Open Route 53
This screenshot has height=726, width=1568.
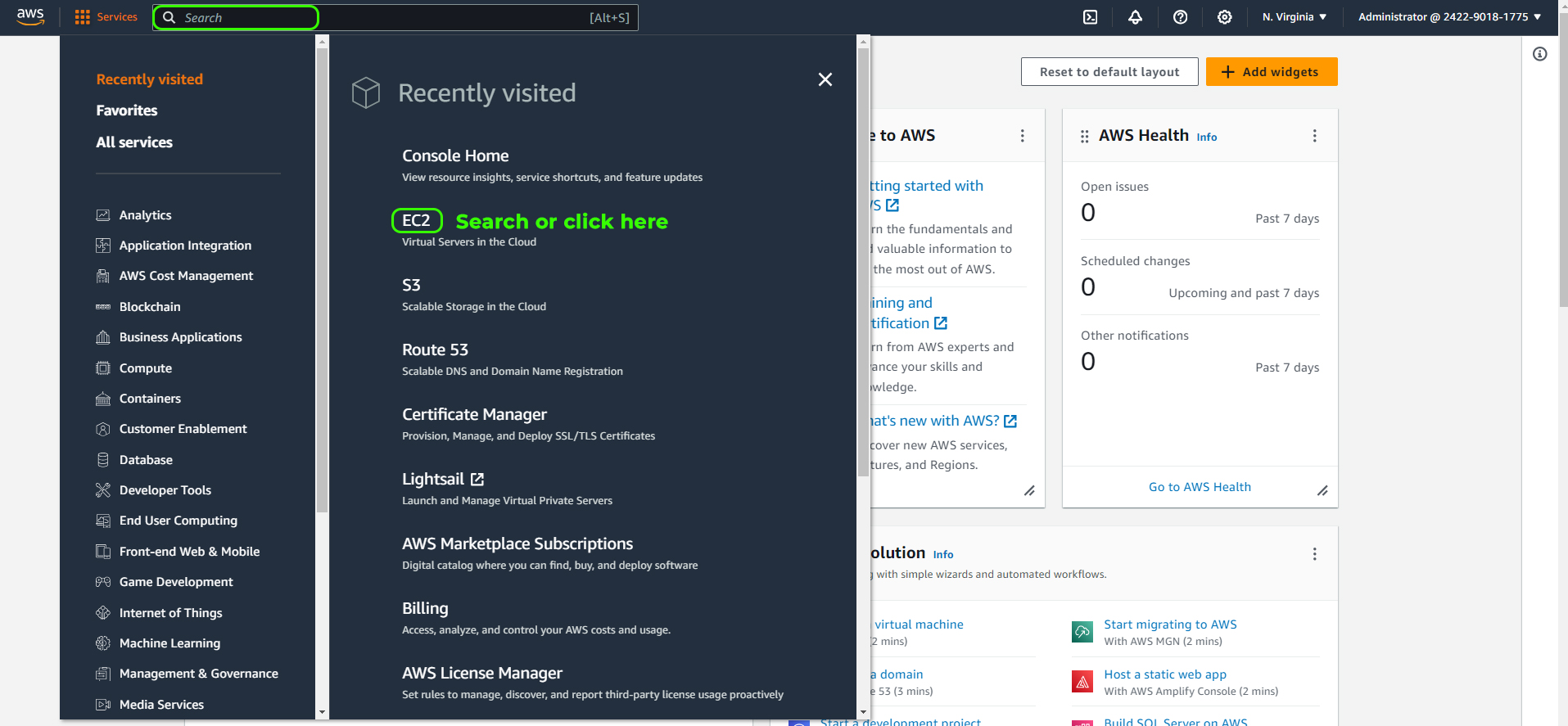point(435,349)
